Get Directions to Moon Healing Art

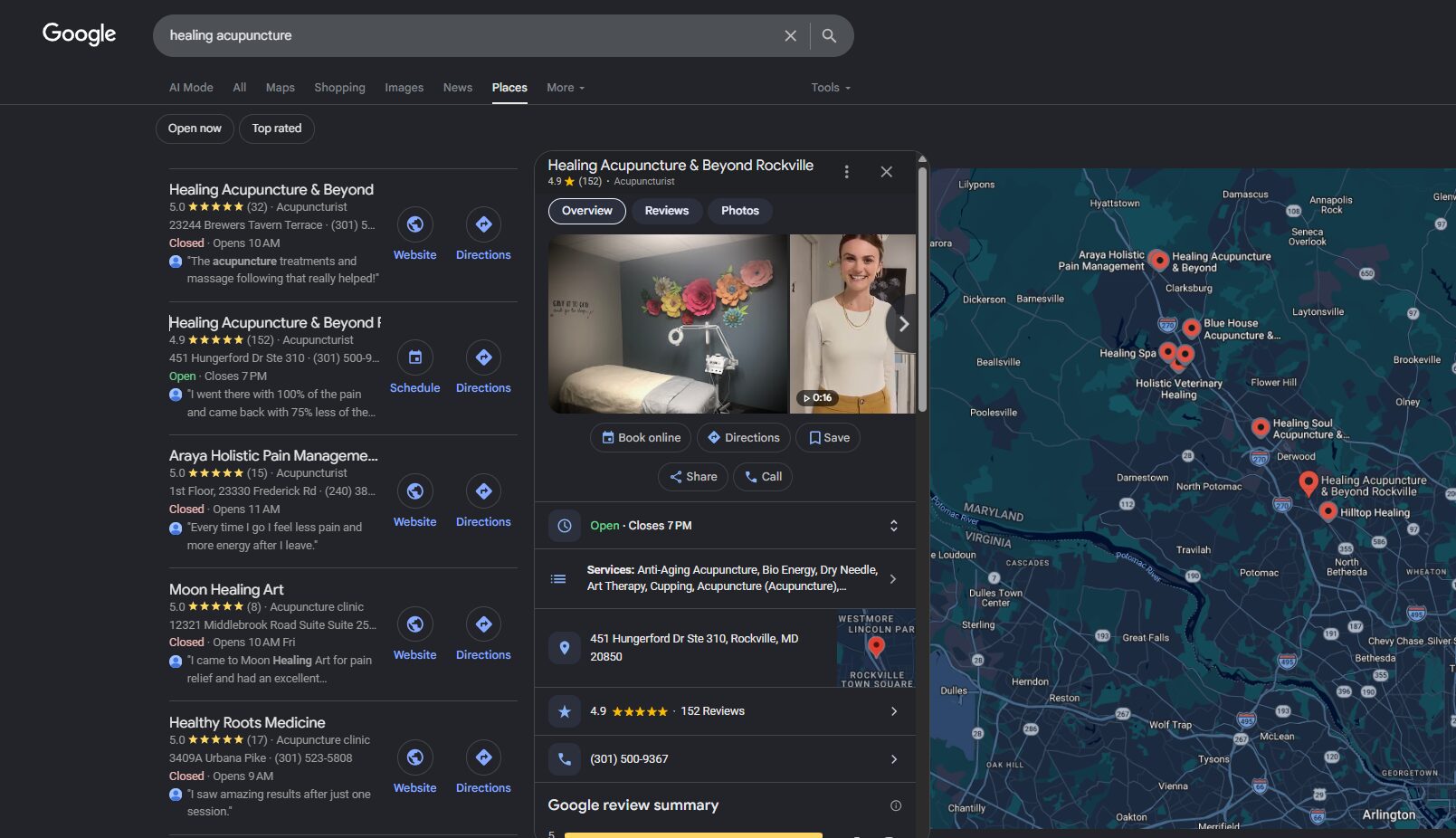[483, 624]
